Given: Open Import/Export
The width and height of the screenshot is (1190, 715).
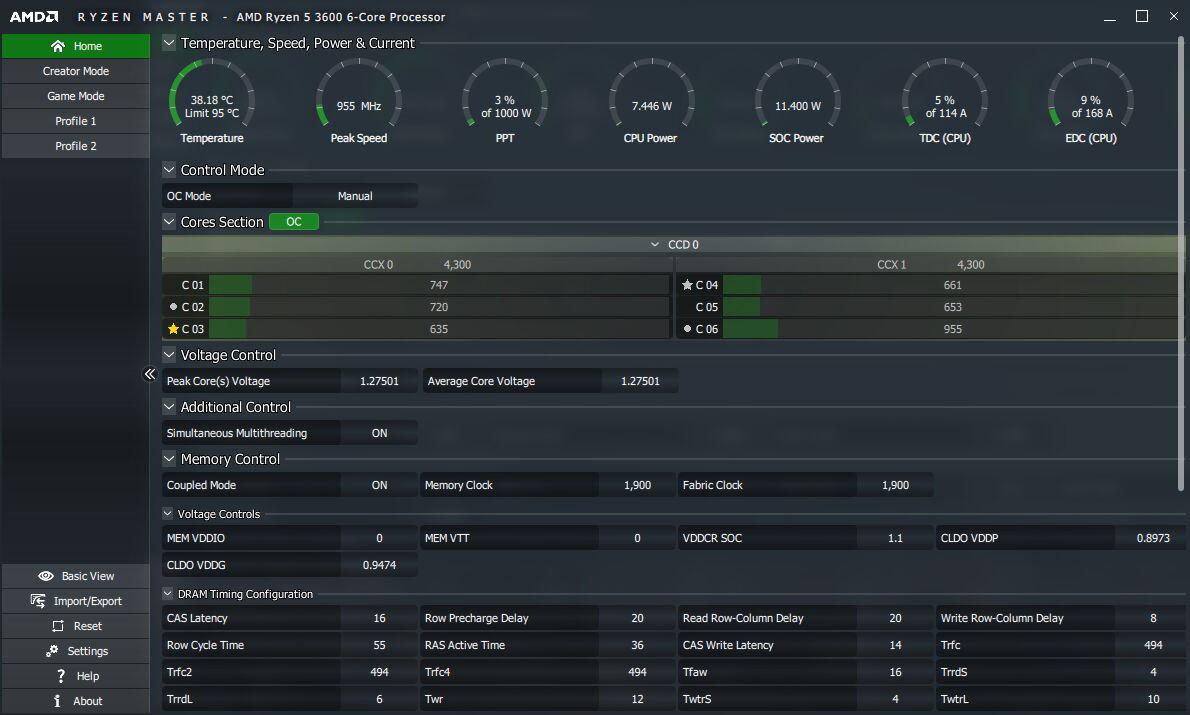Looking at the screenshot, I should tap(76, 601).
